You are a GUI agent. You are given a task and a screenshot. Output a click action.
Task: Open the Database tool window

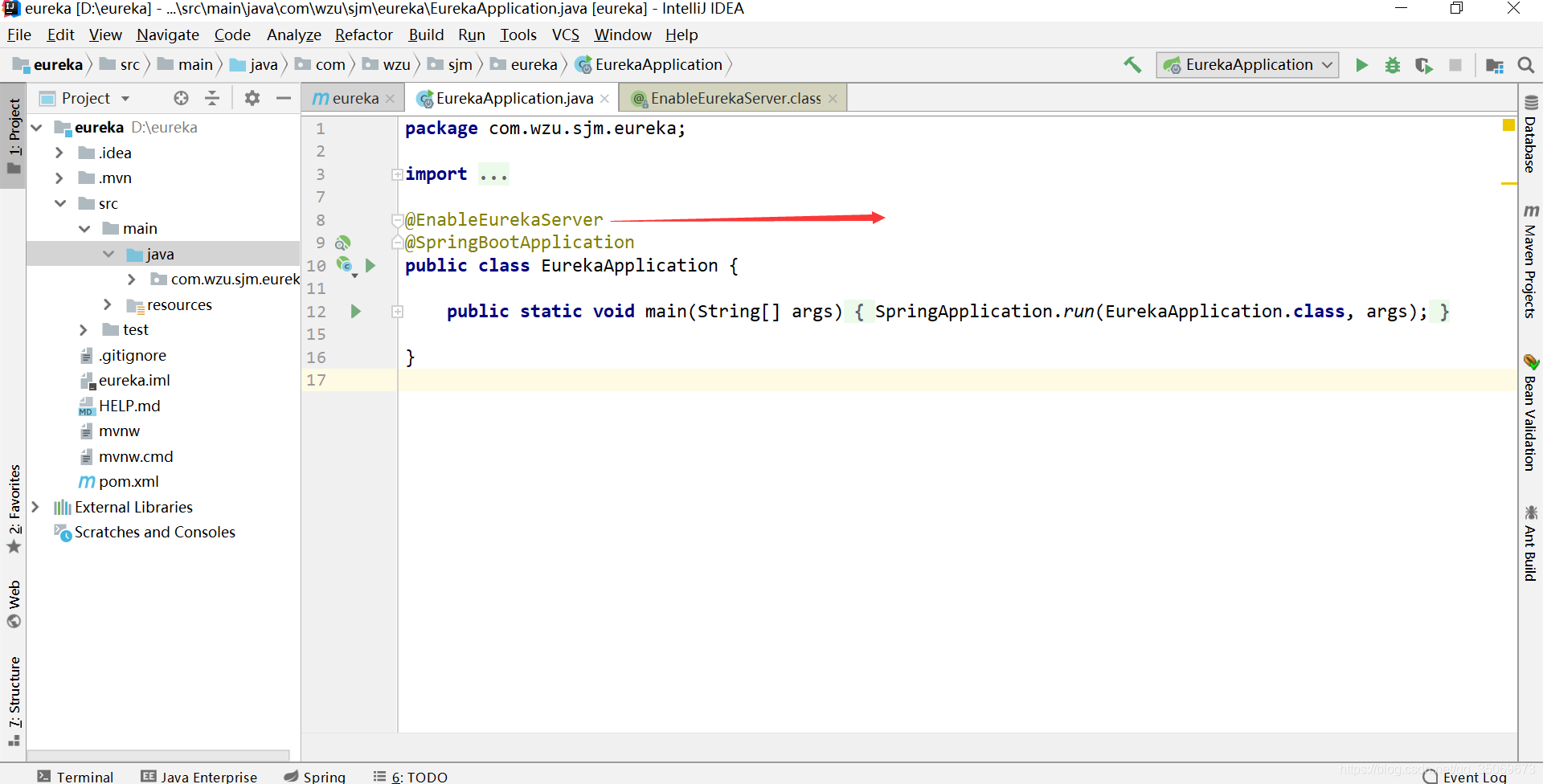point(1530,133)
